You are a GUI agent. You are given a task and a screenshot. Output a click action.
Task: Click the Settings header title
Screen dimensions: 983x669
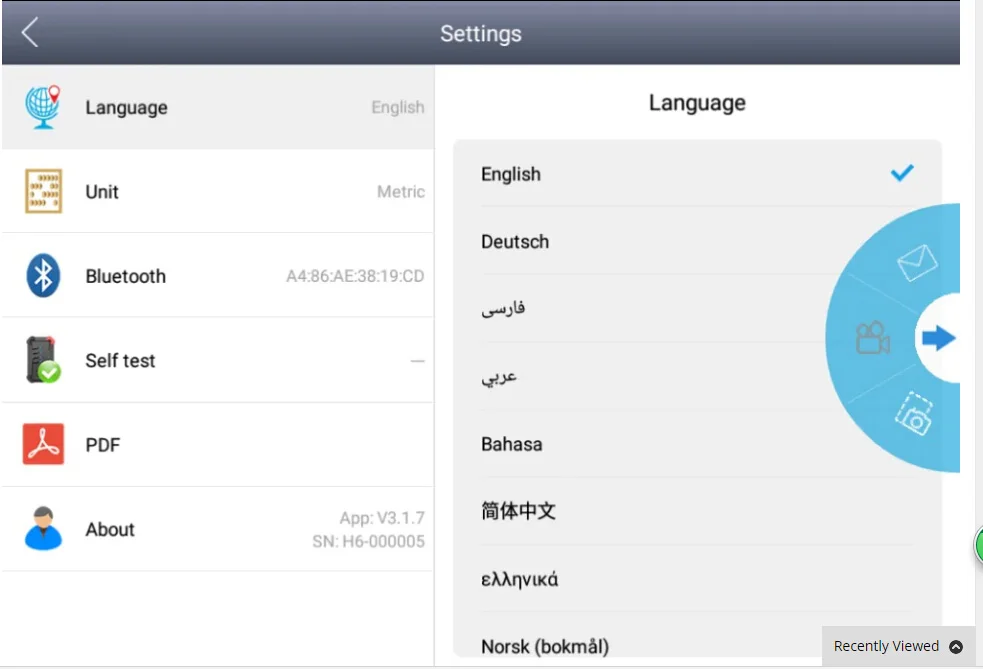(480, 33)
